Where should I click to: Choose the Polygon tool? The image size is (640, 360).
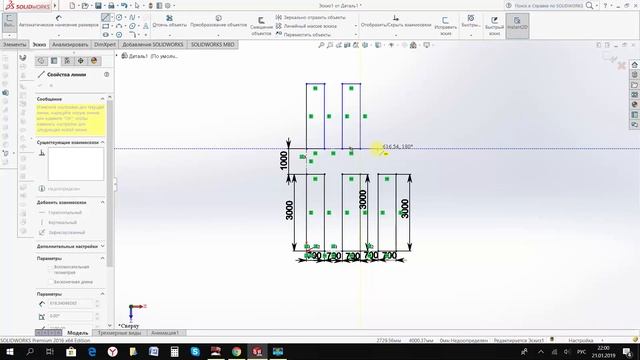(119, 35)
